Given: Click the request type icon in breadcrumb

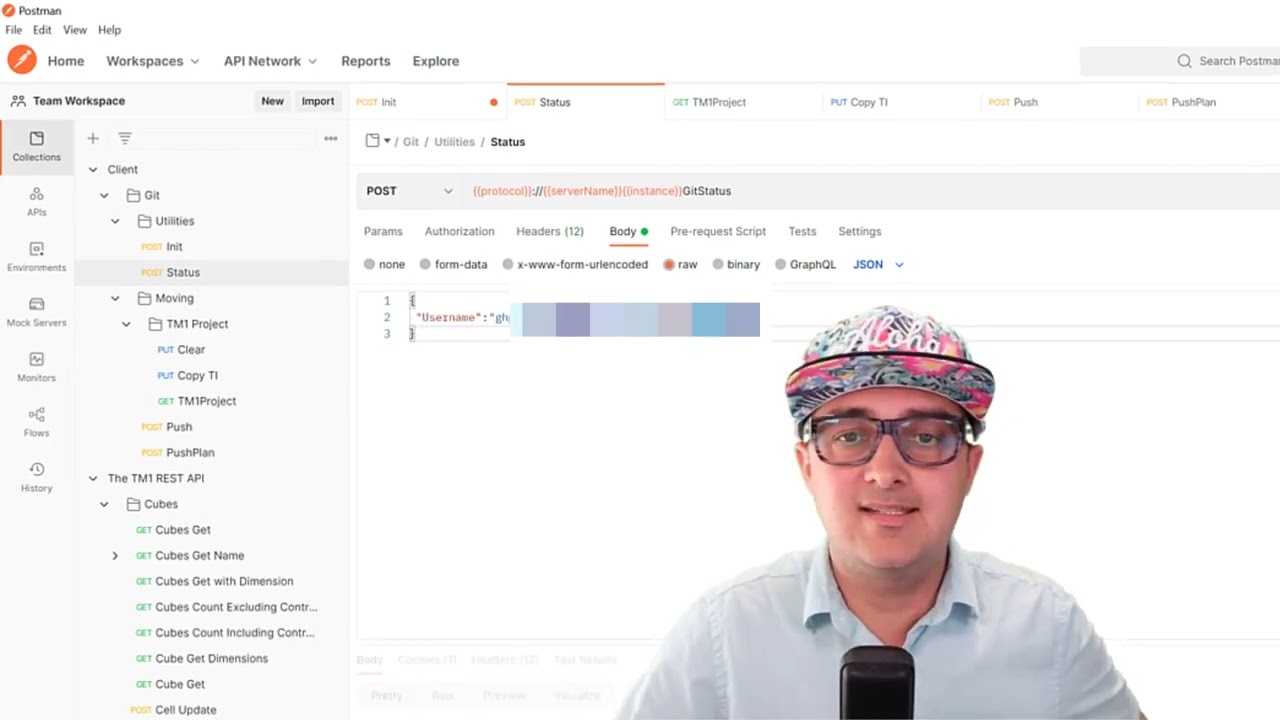Looking at the screenshot, I should (x=373, y=141).
